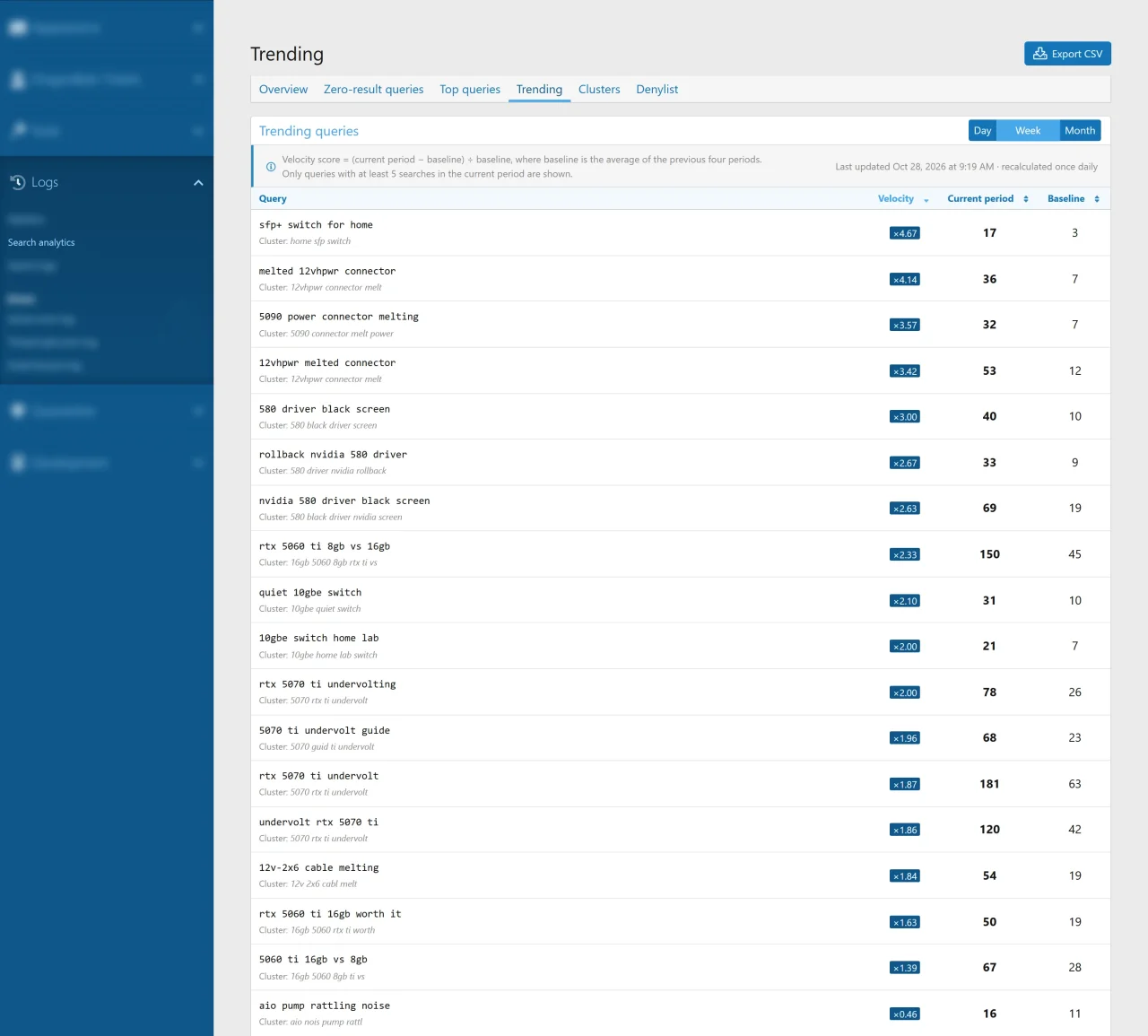
Task: Open the Denylist tab
Action: [x=657, y=90]
